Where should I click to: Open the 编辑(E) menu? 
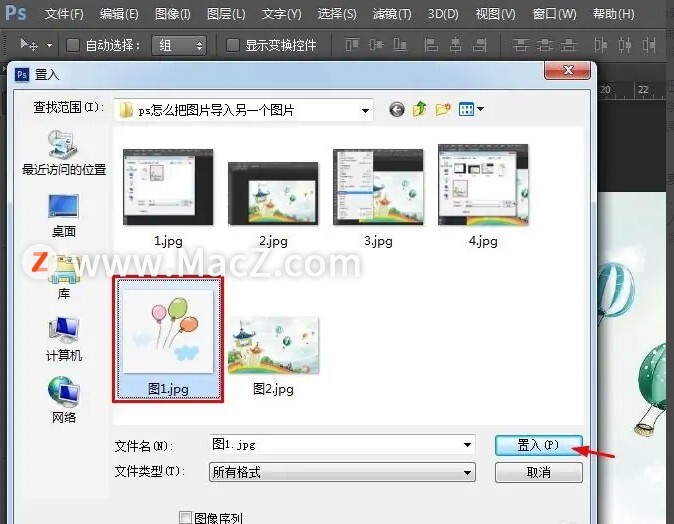coord(119,14)
